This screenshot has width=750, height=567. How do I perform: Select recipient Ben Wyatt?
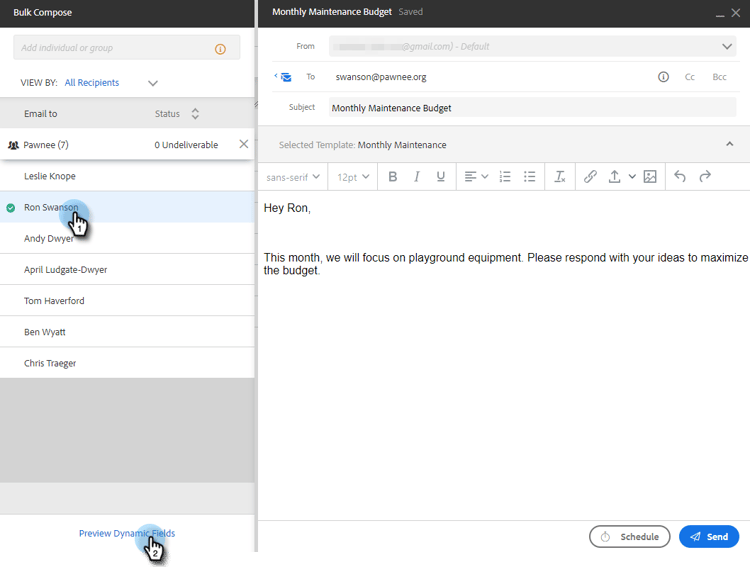[127, 332]
